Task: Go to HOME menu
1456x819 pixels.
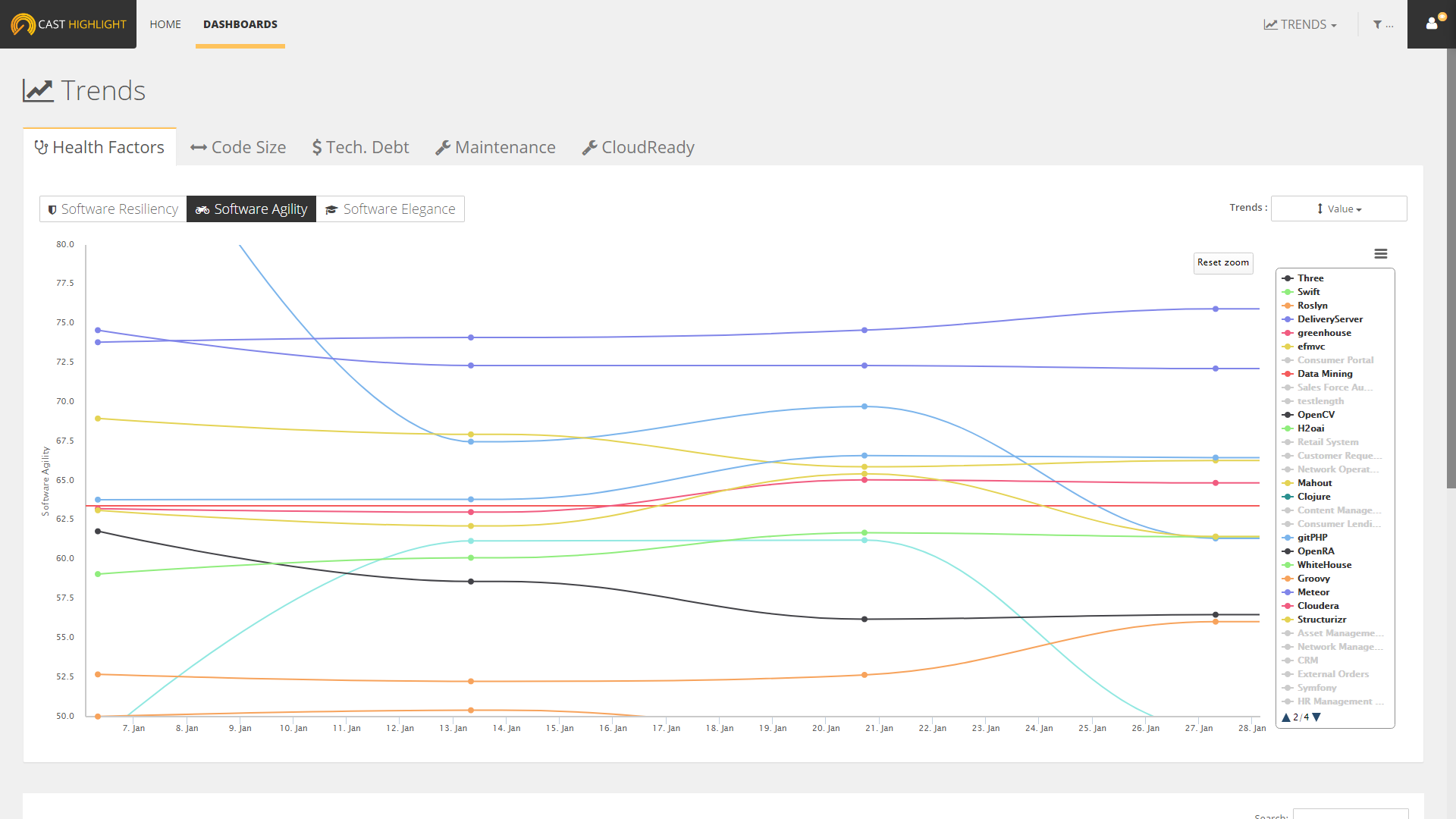Action: (165, 24)
